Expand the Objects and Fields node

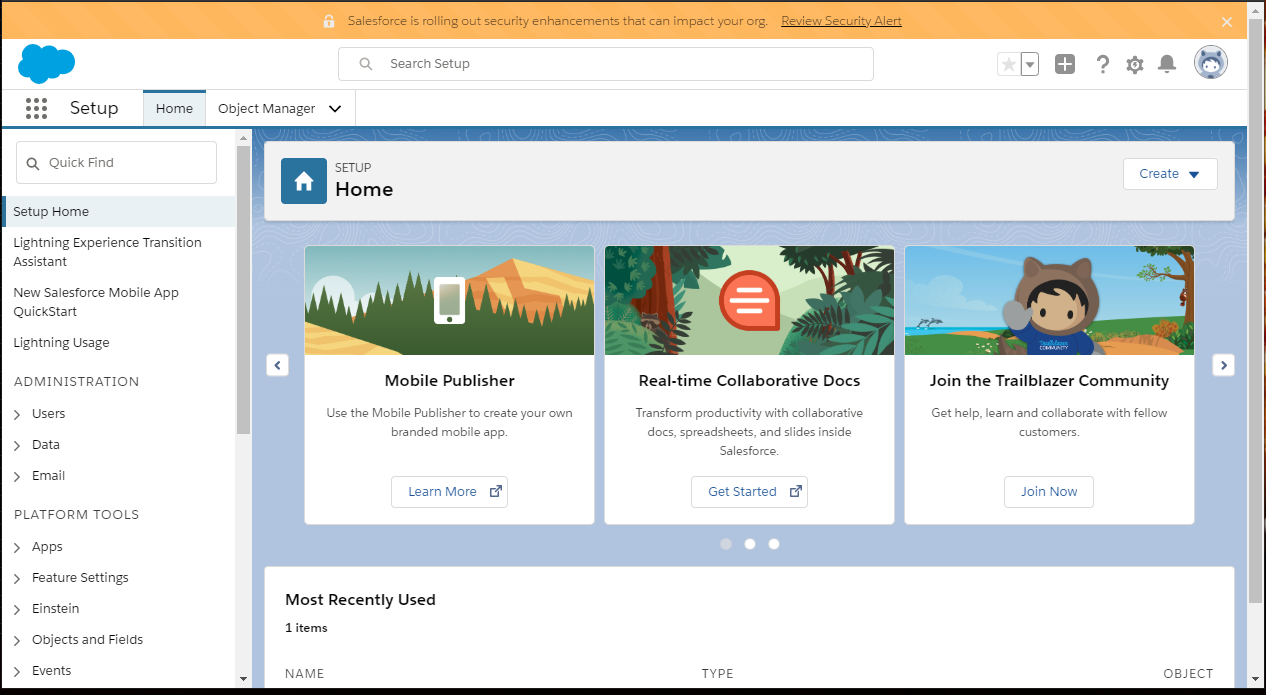pos(17,640)
